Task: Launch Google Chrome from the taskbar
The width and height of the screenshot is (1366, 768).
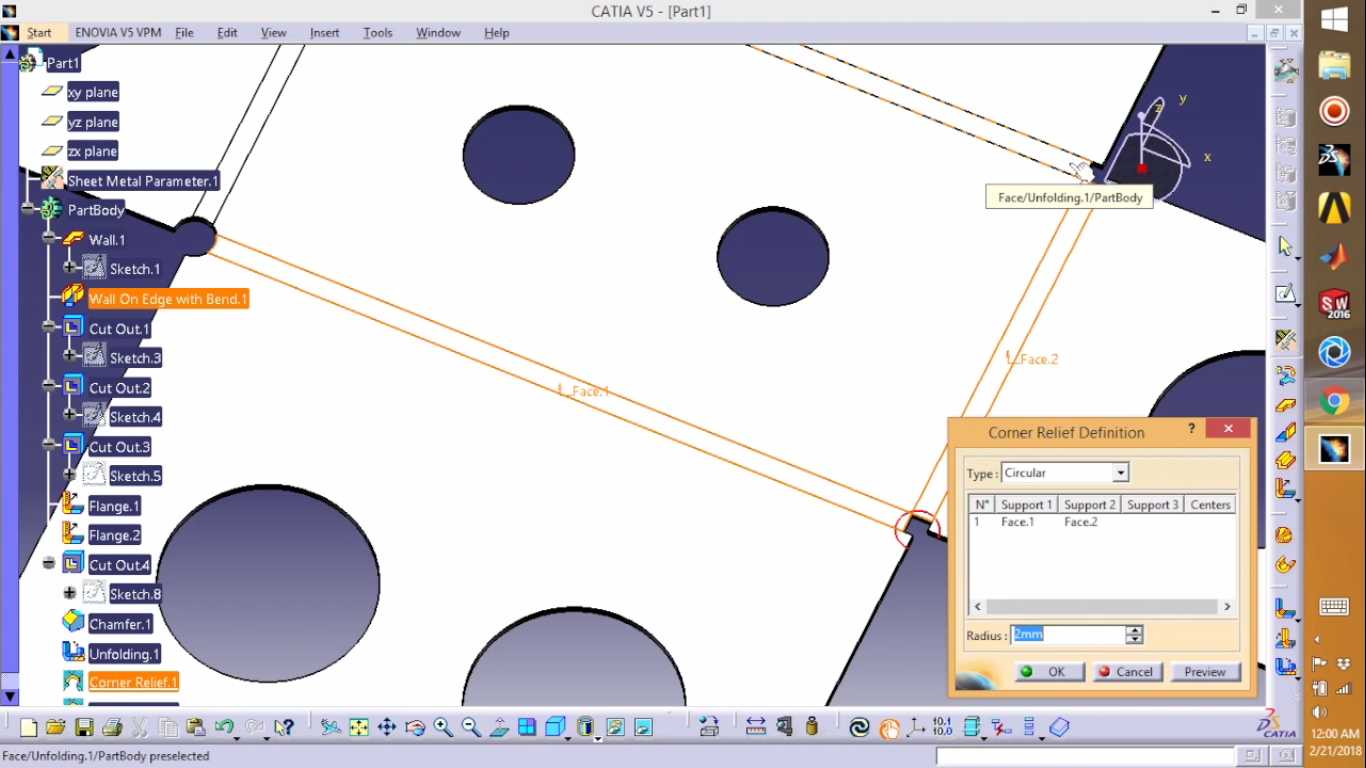Action: pyautogui.click(x=1334, y=401)
